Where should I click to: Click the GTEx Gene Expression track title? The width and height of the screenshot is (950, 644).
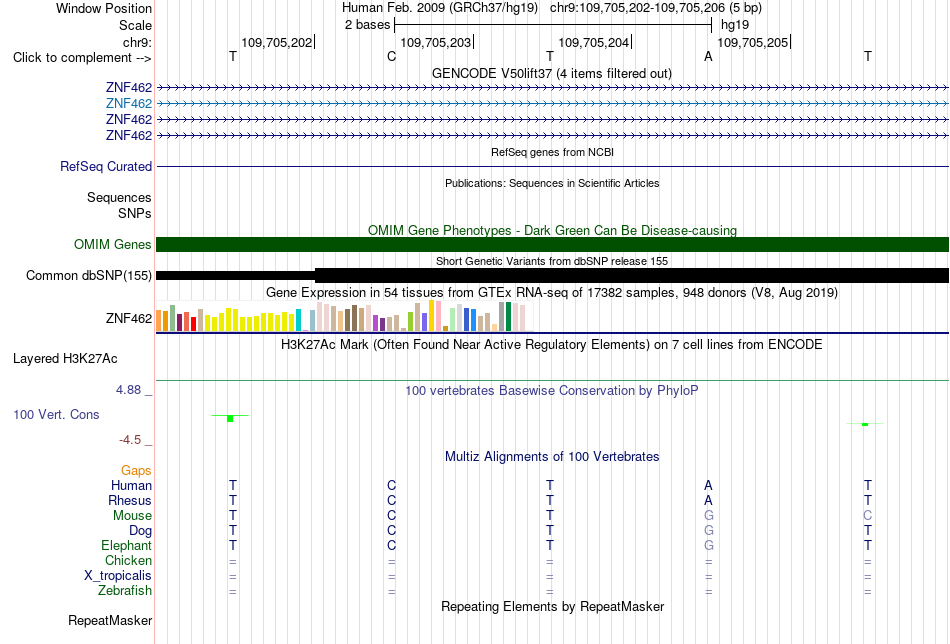[x=551, y=293]
